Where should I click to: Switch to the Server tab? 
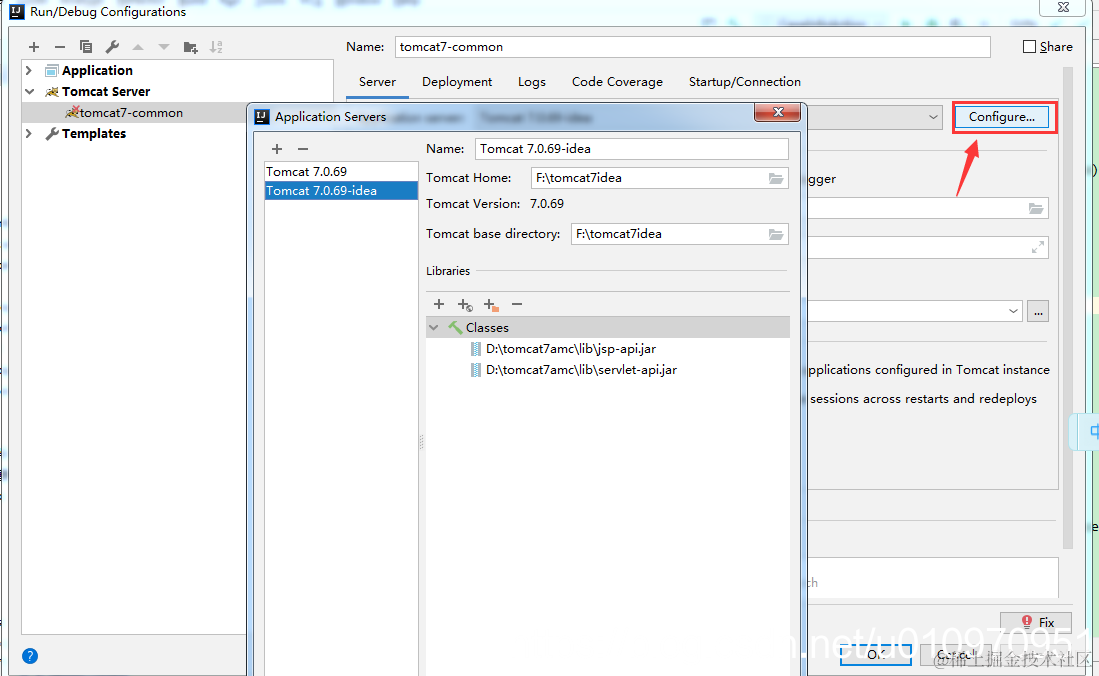pos(377,82)
